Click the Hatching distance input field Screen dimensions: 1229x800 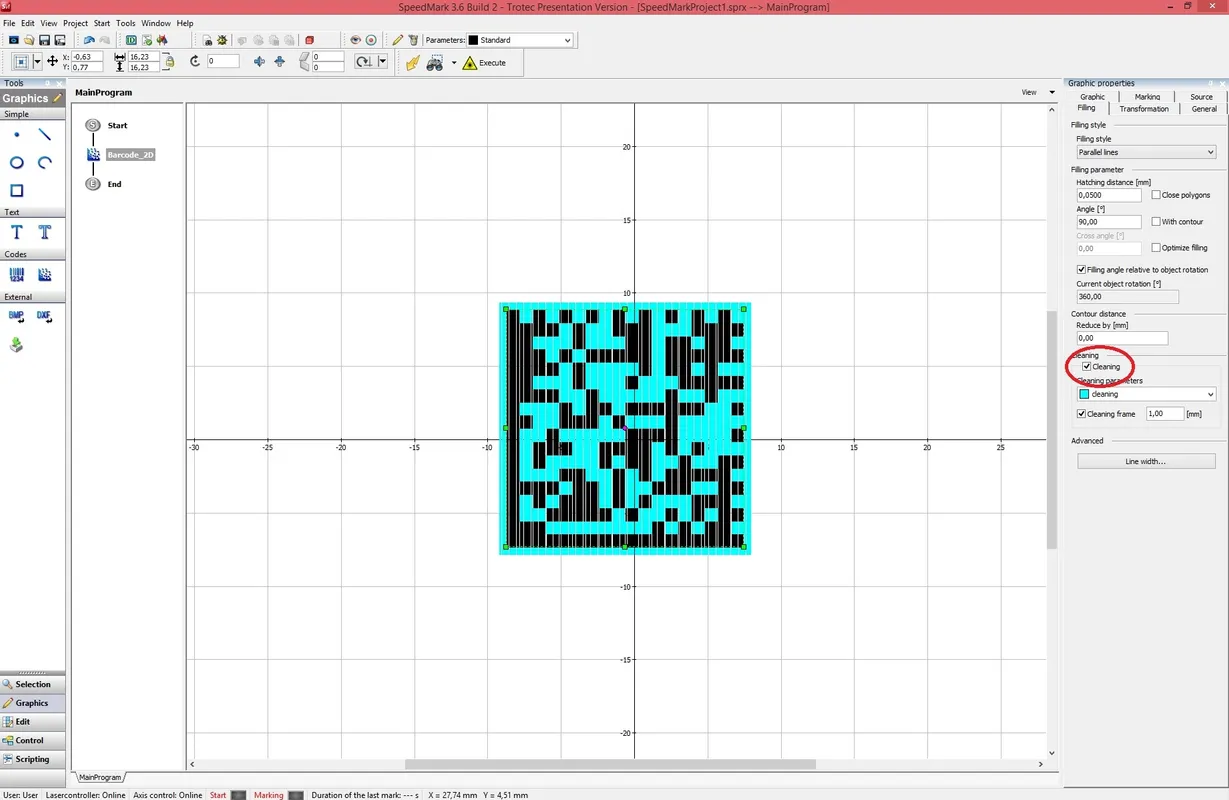coord(1108,195)
